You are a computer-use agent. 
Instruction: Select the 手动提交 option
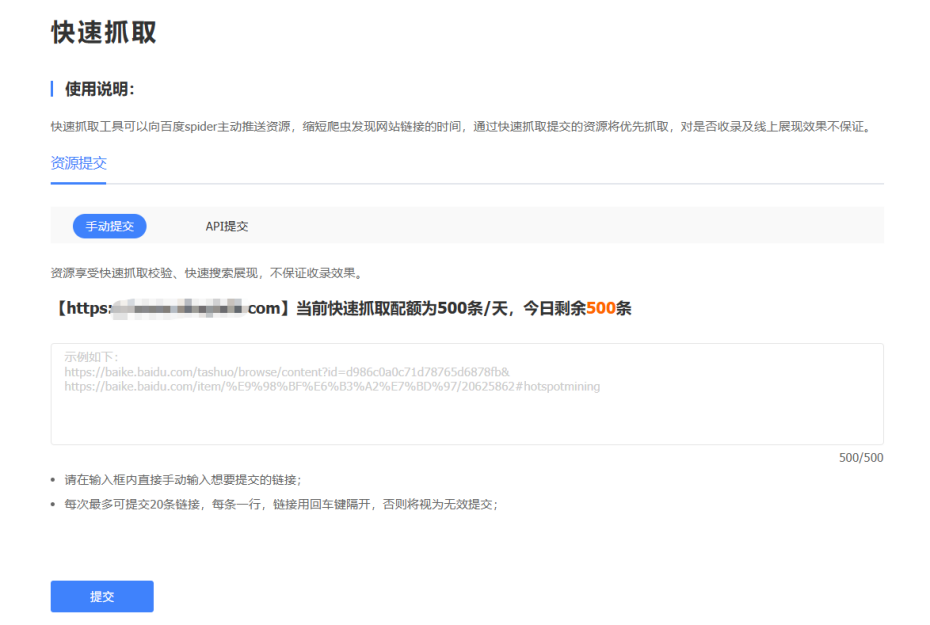tap(110, 226)
